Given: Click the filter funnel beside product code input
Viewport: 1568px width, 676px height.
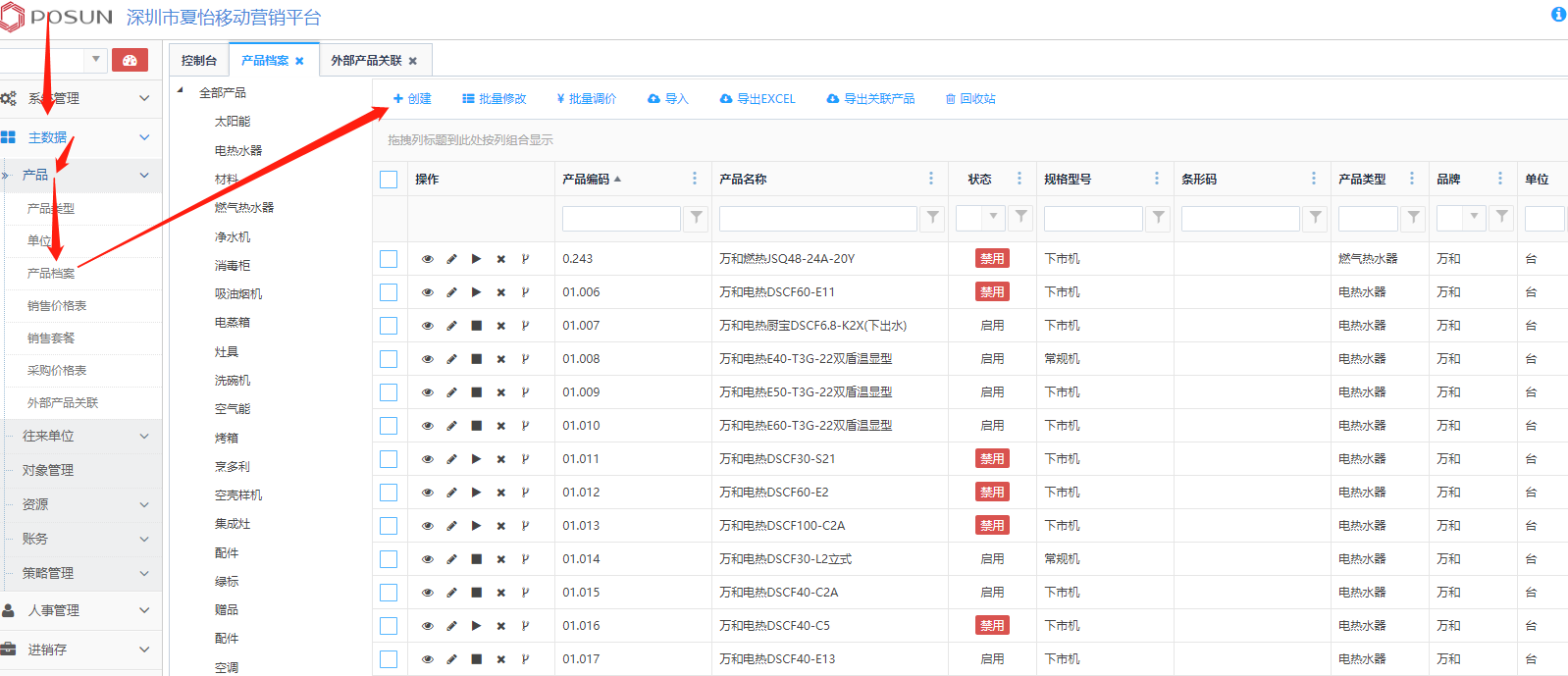Looking at the screenshot, I should pyautogui.click(x=696, y=218).
